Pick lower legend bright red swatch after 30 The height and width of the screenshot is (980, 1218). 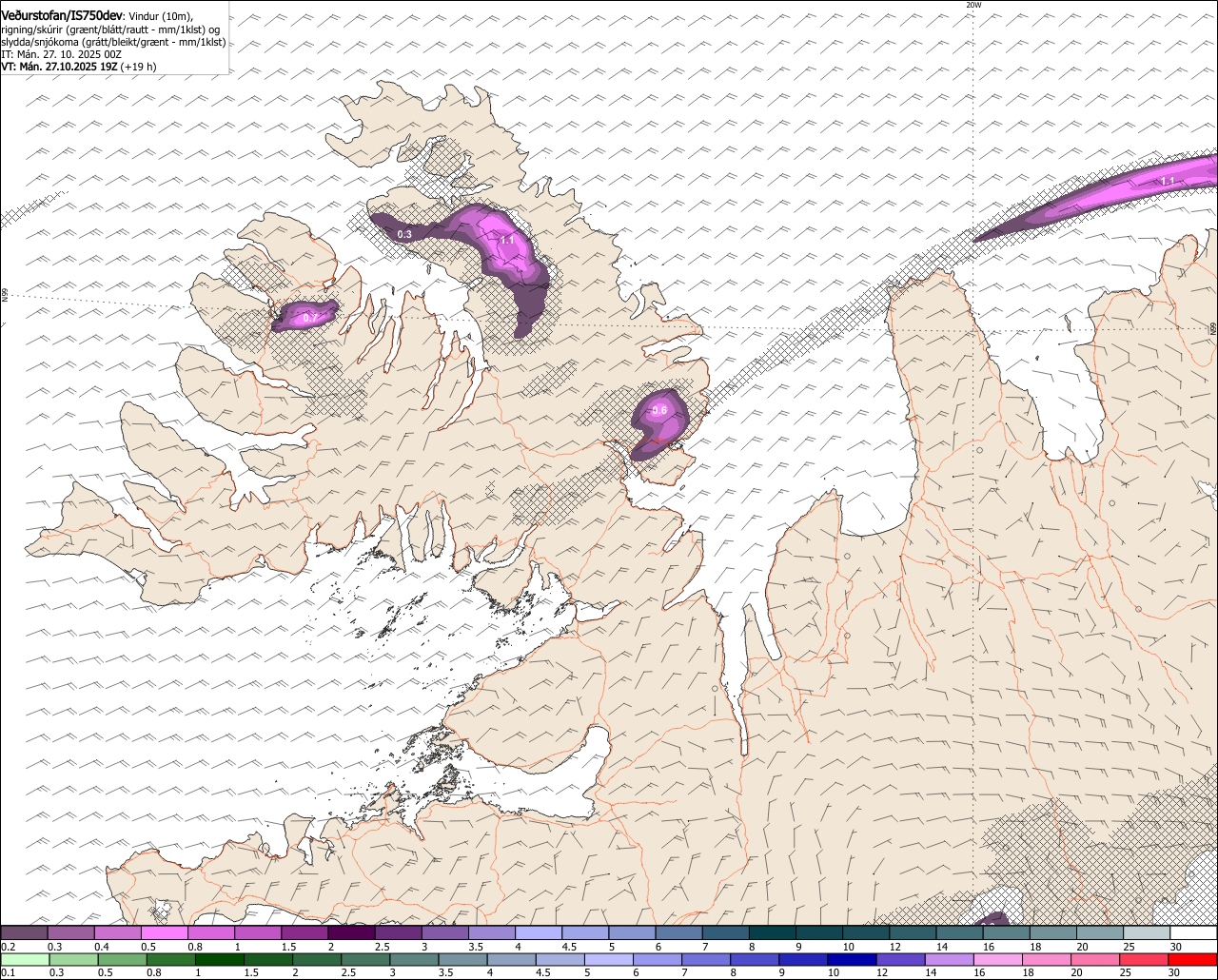(1193, 959)
